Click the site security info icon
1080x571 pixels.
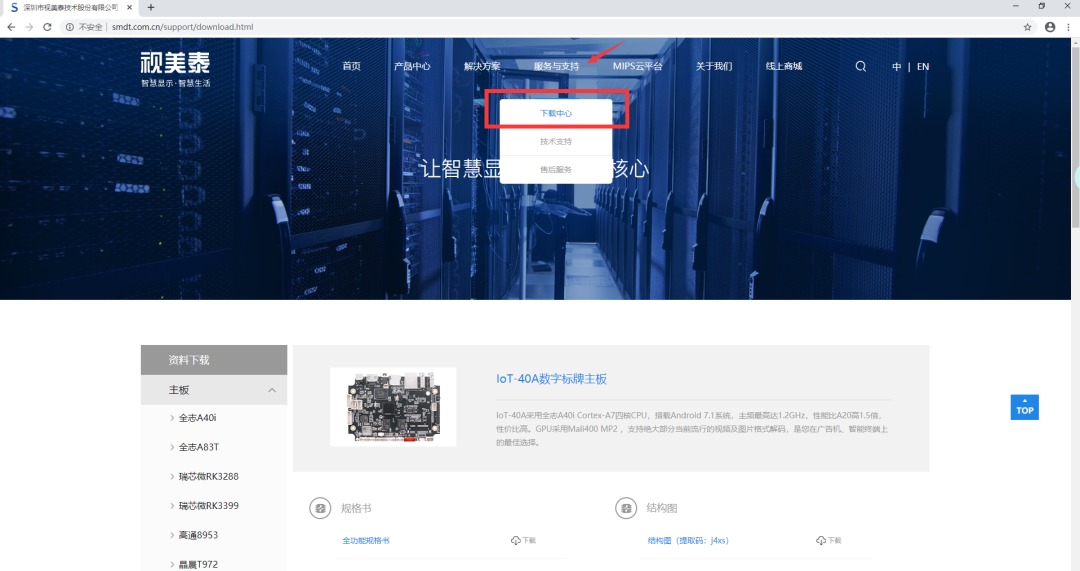coord(70,27)
